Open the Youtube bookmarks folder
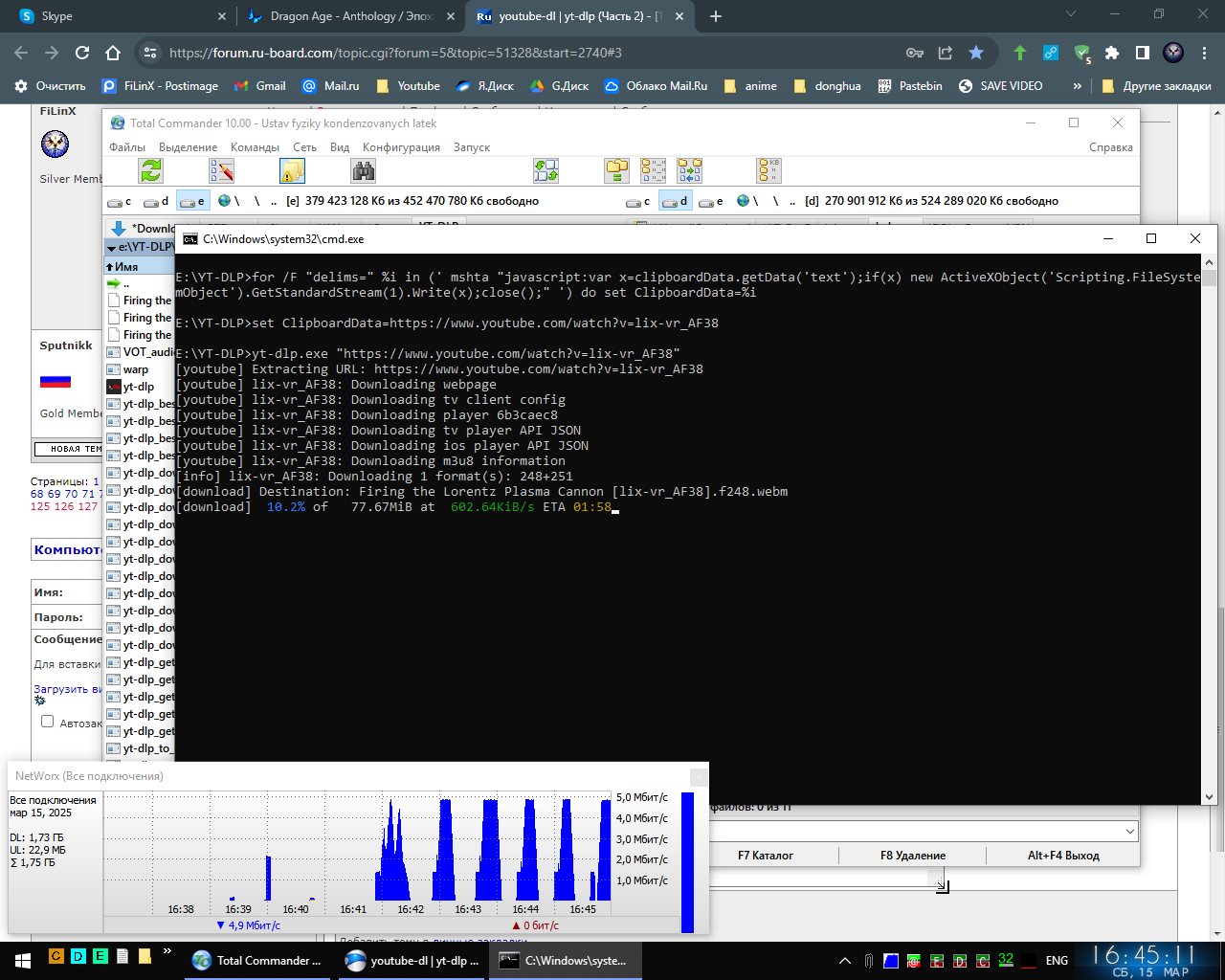The image size is (1225, 980). (x=408, y=86)
